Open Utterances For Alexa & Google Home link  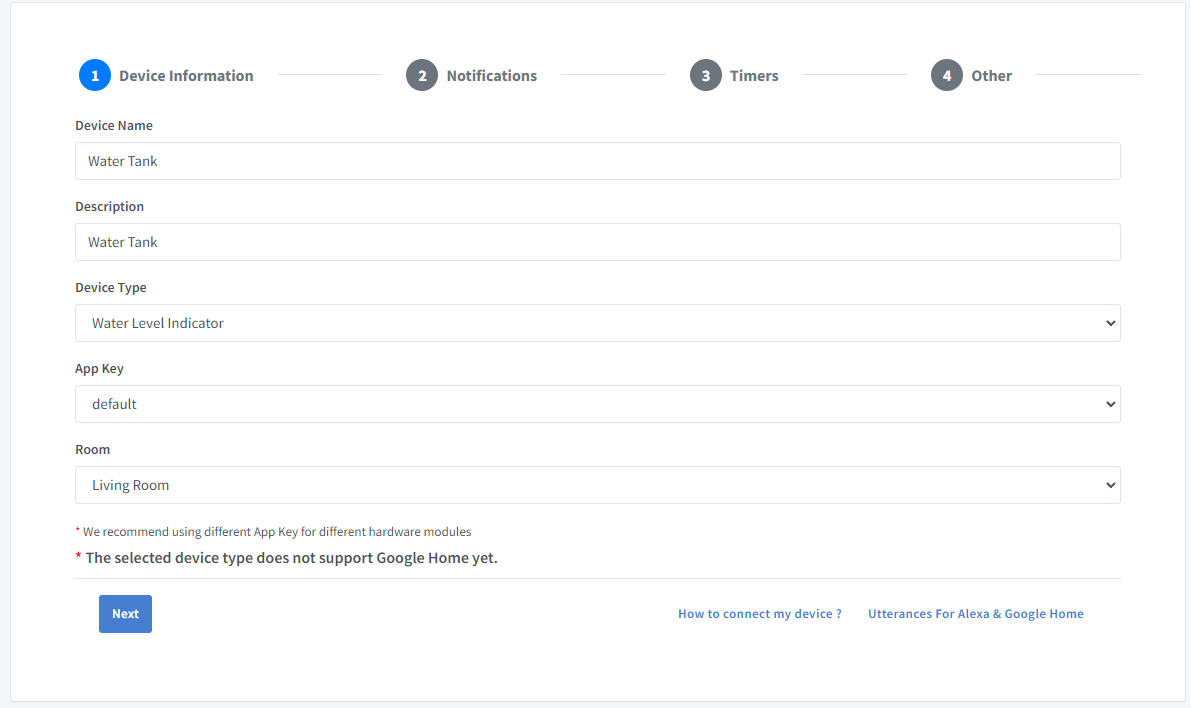[x=975, y=614]
